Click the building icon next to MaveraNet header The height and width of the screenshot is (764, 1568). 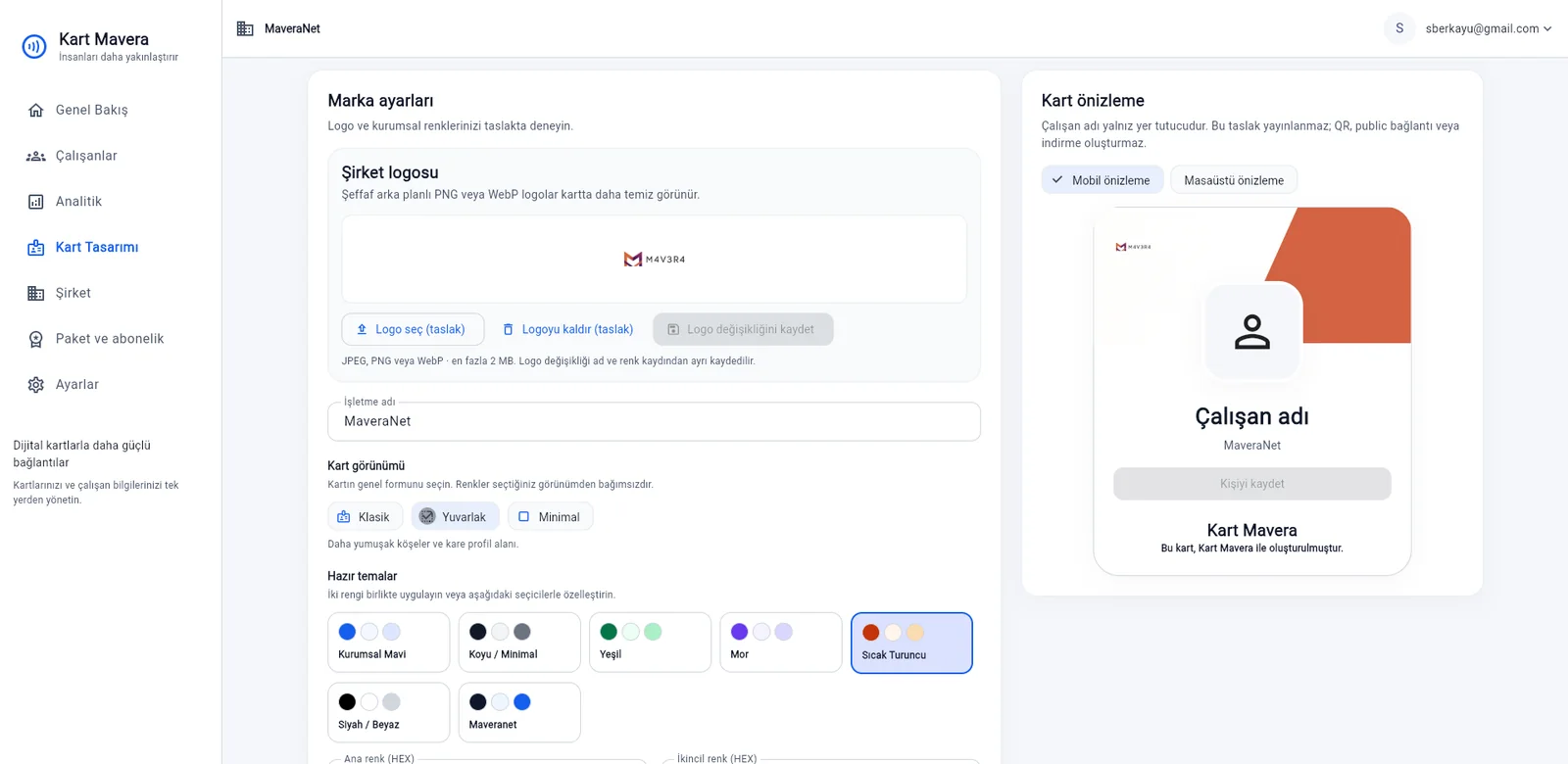tap(245, 28)
